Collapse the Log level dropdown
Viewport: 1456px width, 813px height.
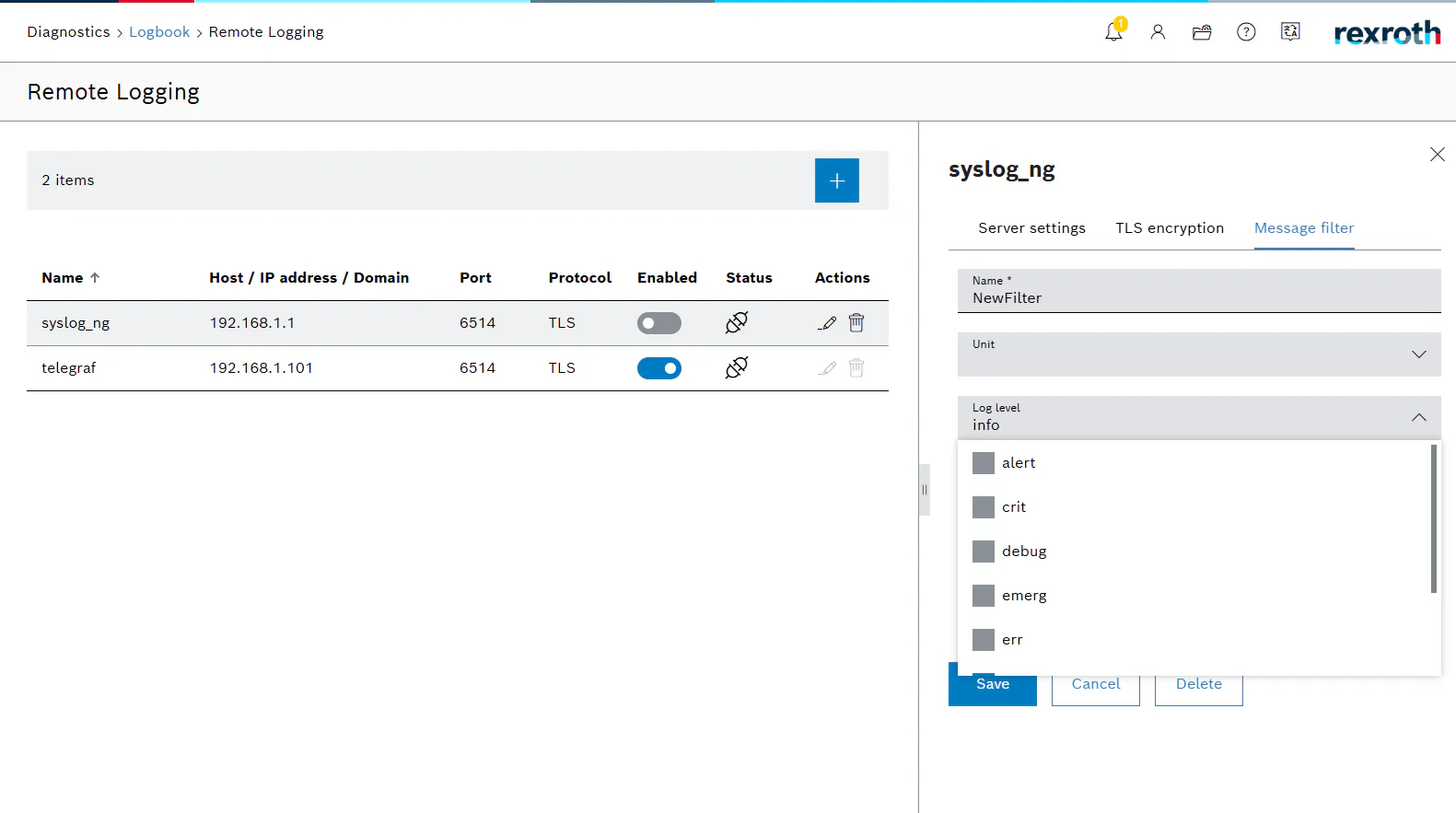(x=1419, y=418)
